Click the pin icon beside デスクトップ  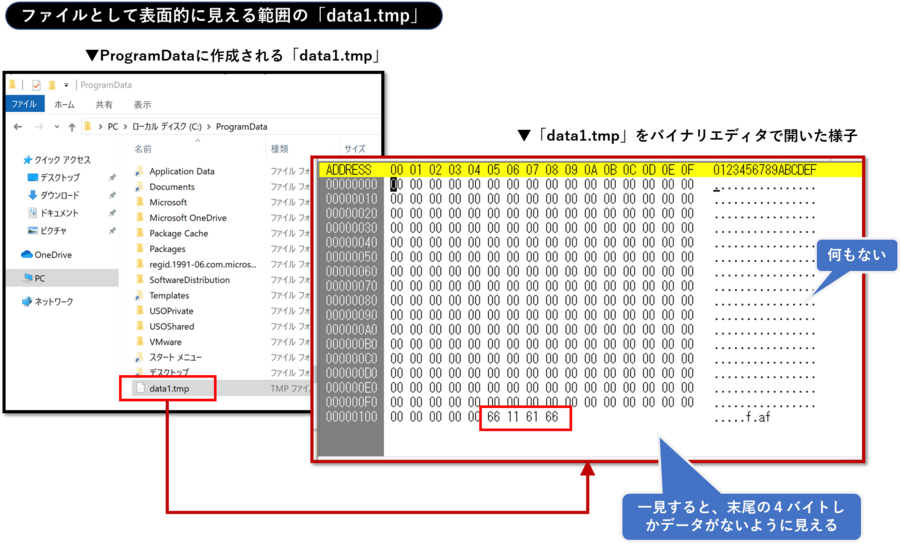(x=112, y=178)
